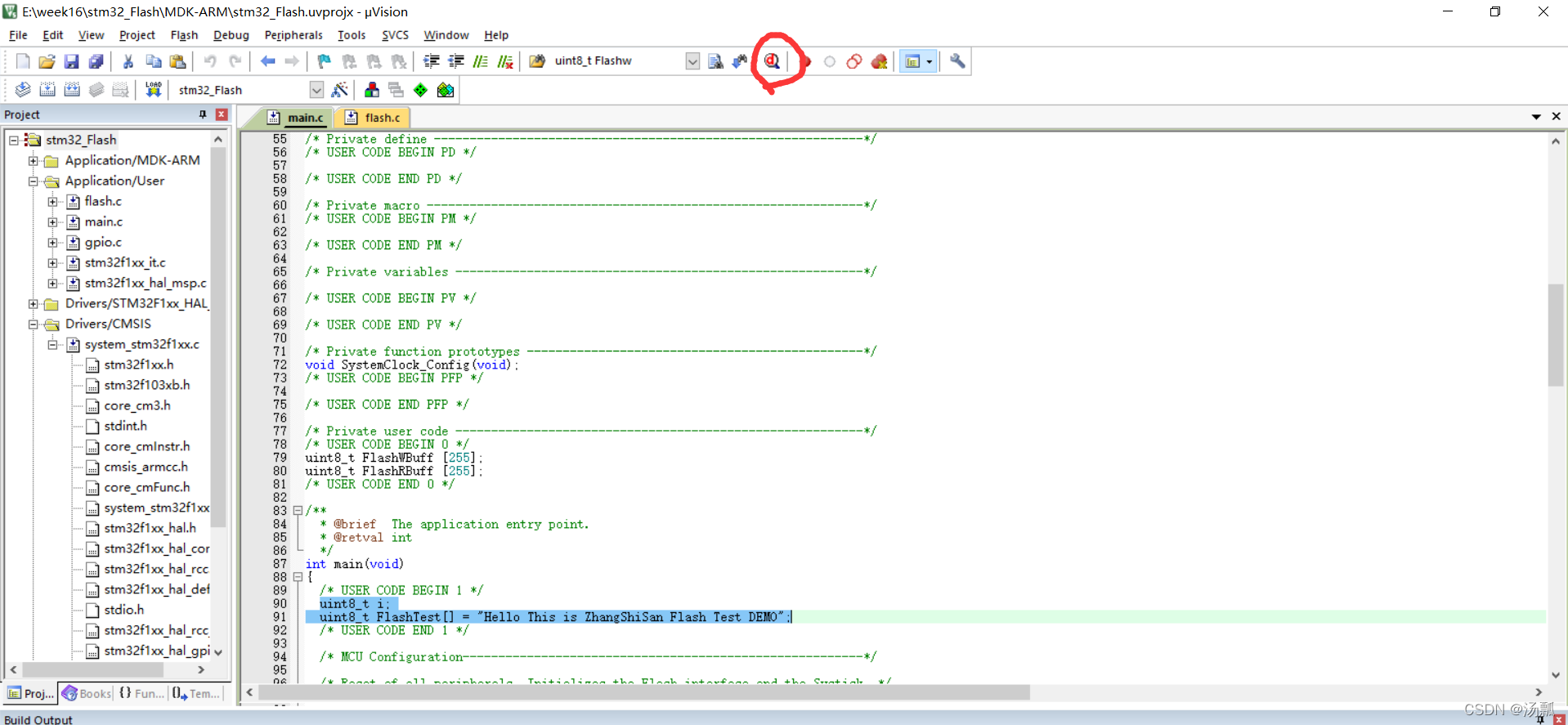Kill all breakpoints icon
The width and height of the screenshot is (1568, 725).
880,61
